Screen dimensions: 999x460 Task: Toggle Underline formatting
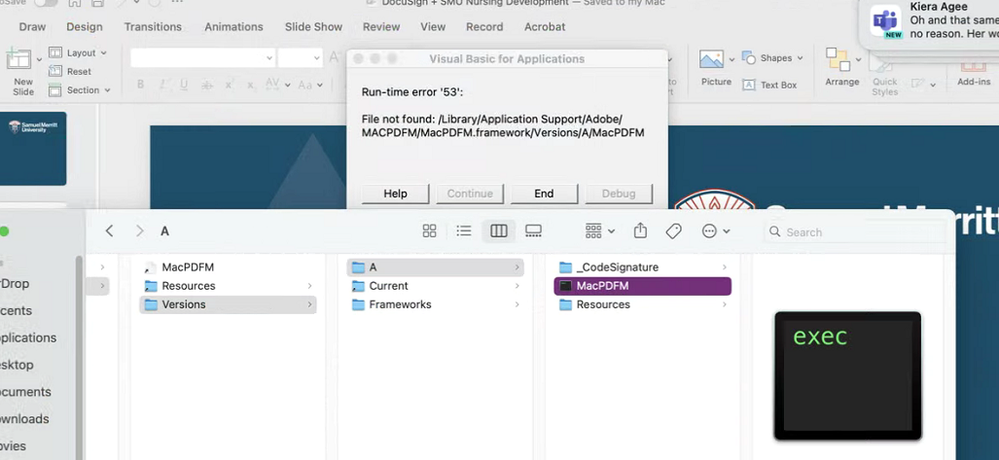point(183,85)
